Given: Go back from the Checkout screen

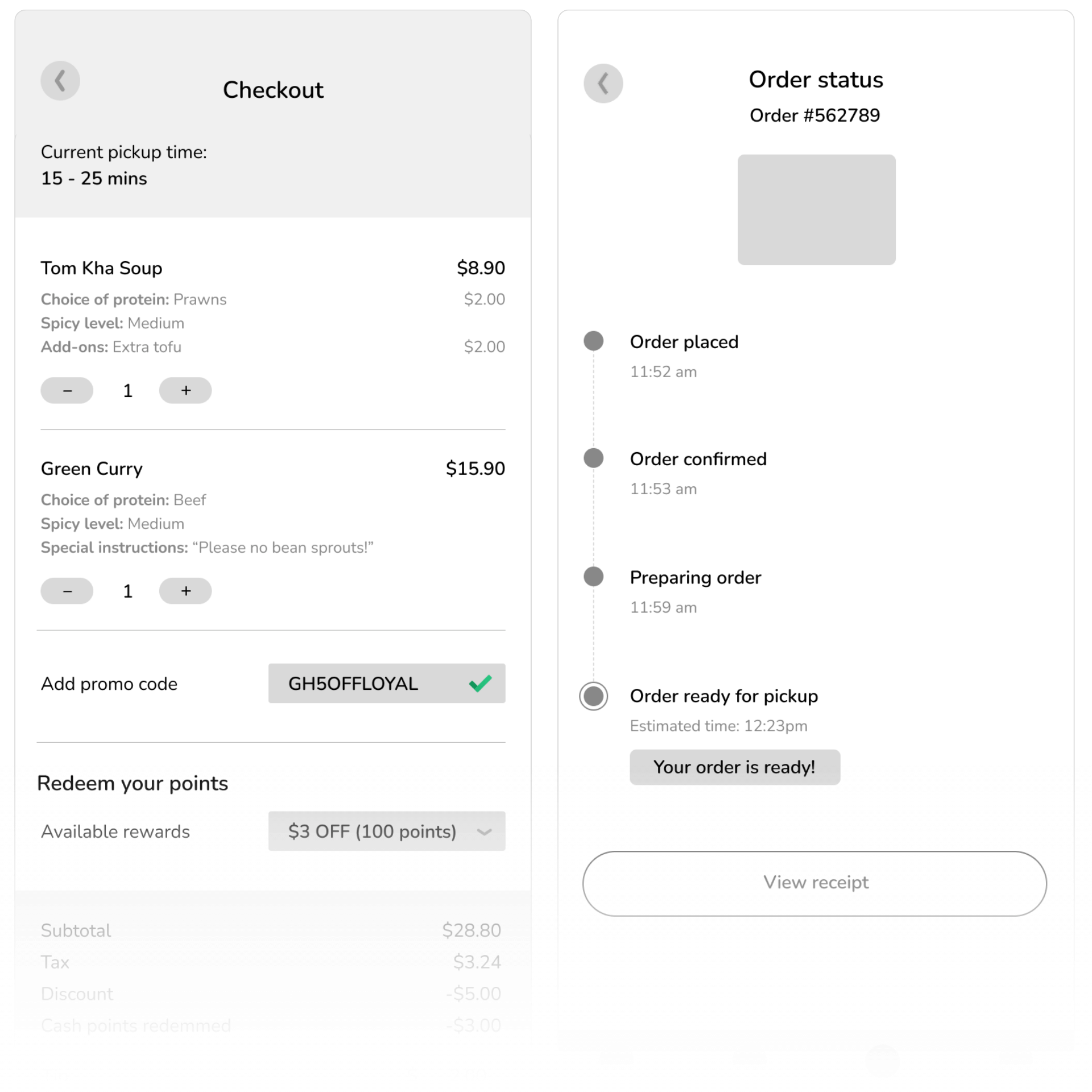Looking at the screenshot, I should (x=60, y=81).
